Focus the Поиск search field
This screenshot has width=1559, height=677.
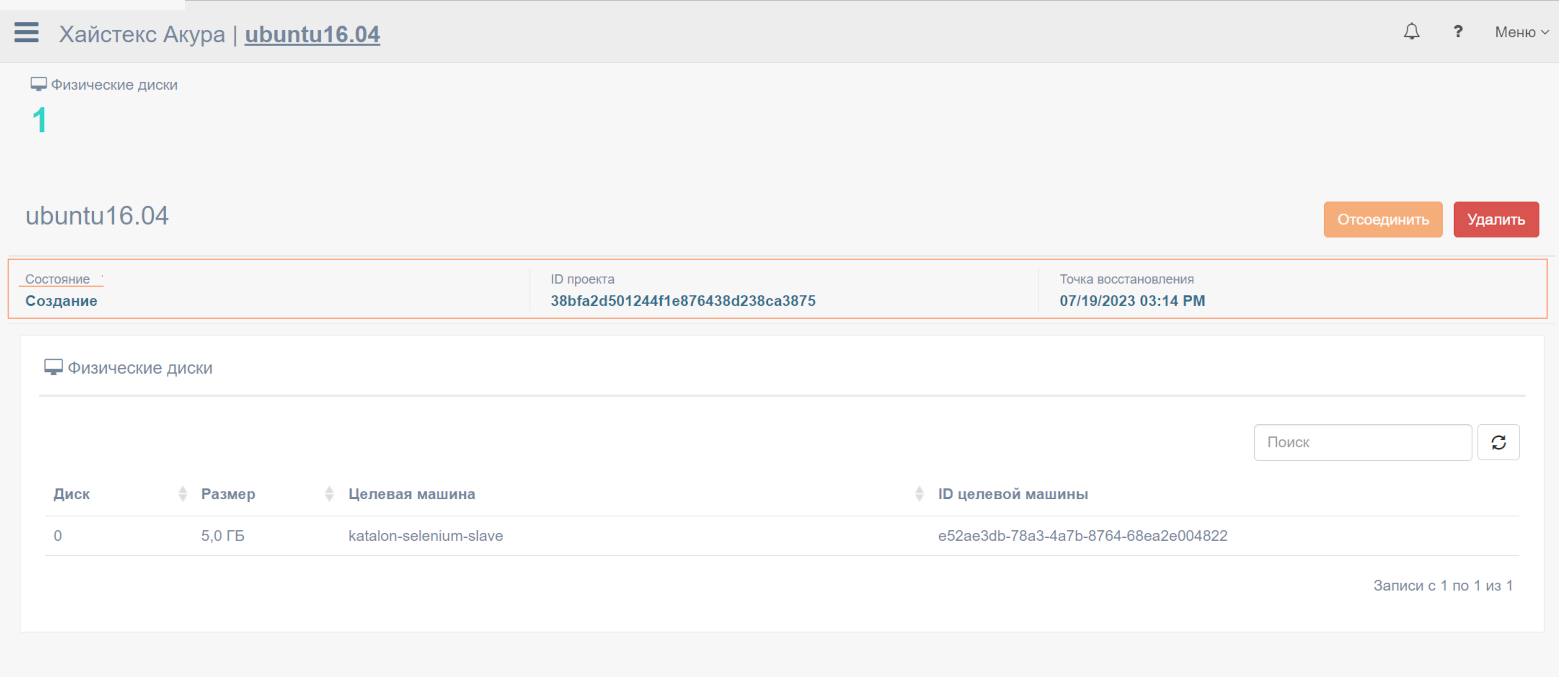pos(1362,442)
